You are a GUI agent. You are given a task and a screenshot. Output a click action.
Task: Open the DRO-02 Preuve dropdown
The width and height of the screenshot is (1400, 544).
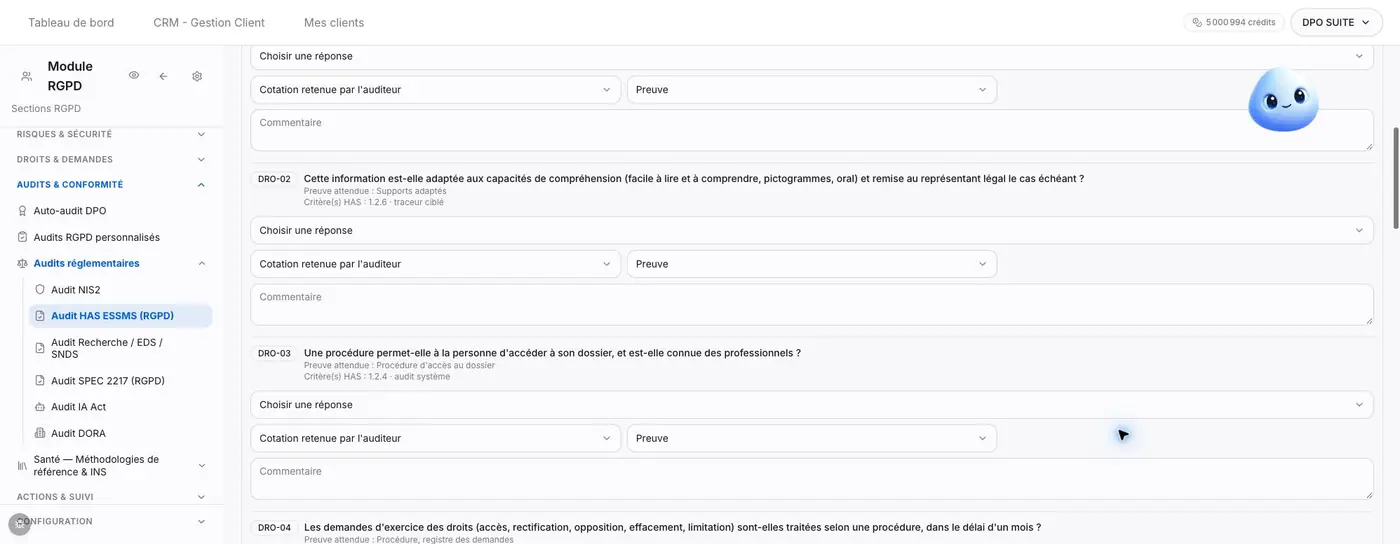[x=812, y=264]
